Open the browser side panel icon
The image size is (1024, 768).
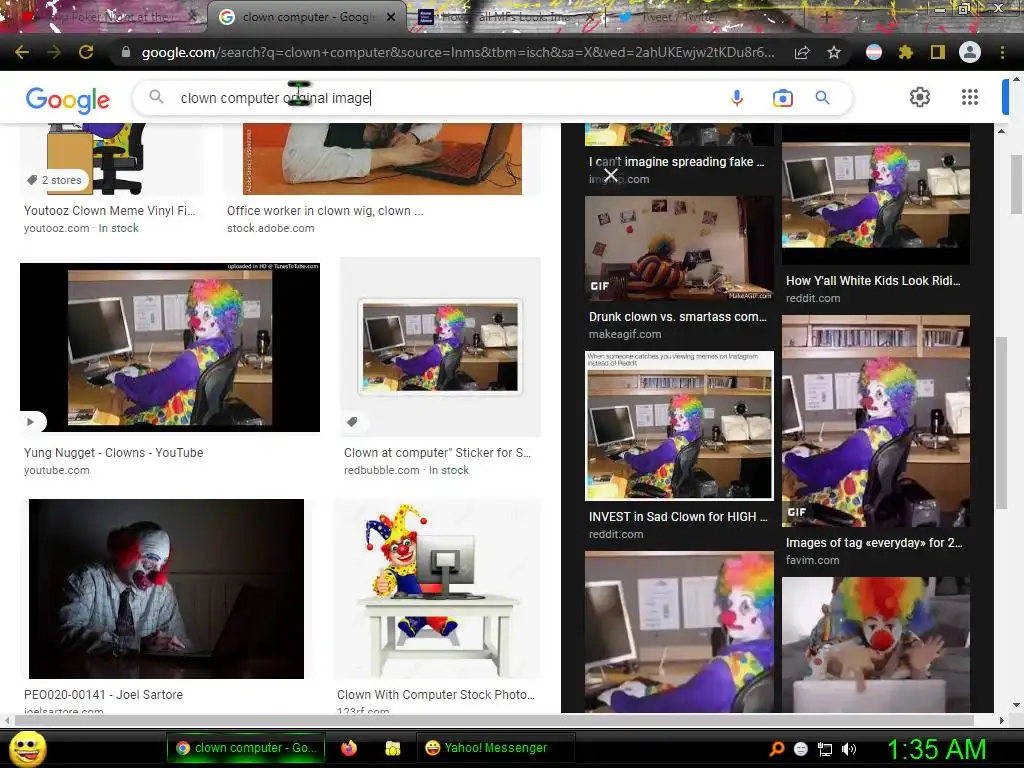(938, 52)
